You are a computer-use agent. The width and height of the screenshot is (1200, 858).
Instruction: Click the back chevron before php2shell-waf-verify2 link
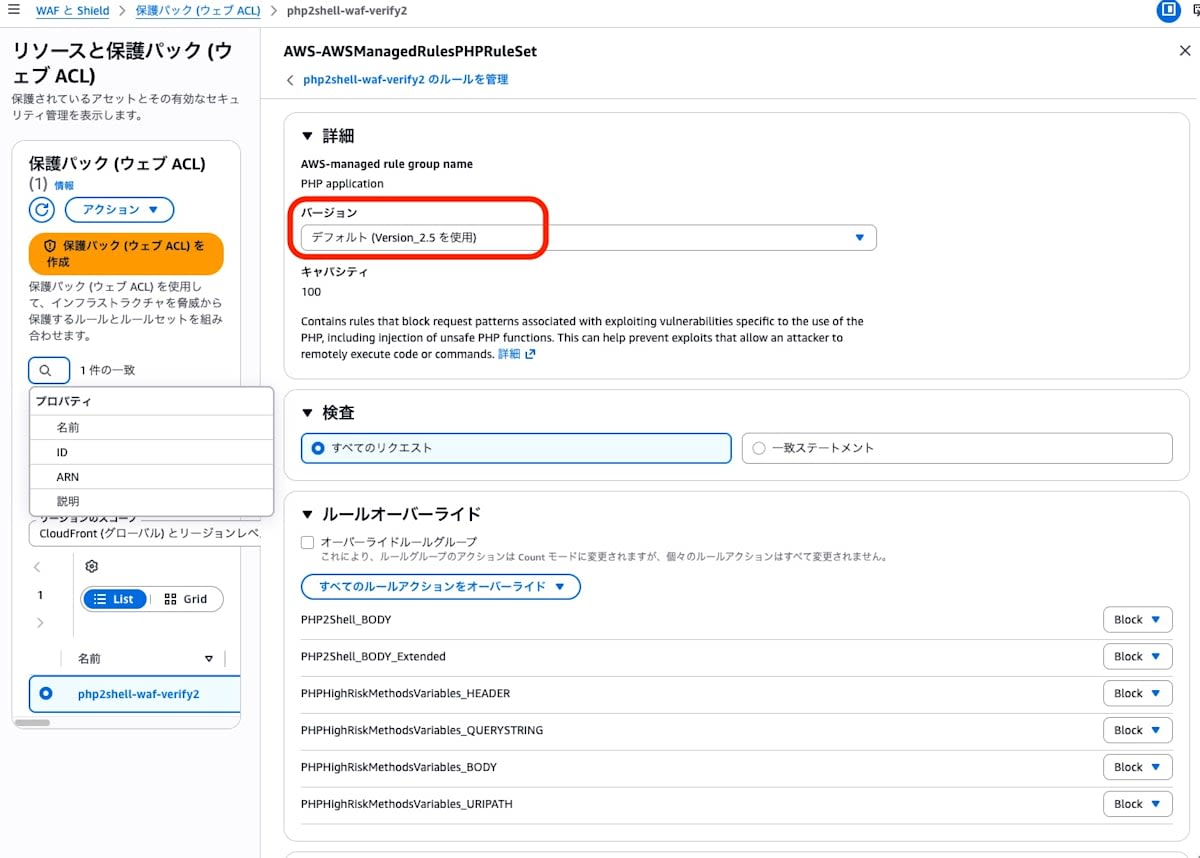click(290, 80)
